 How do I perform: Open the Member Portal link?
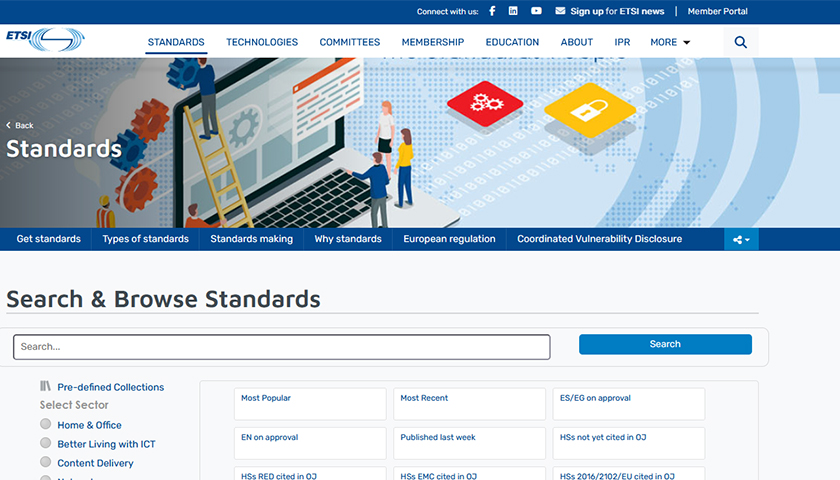pos(717,11)
